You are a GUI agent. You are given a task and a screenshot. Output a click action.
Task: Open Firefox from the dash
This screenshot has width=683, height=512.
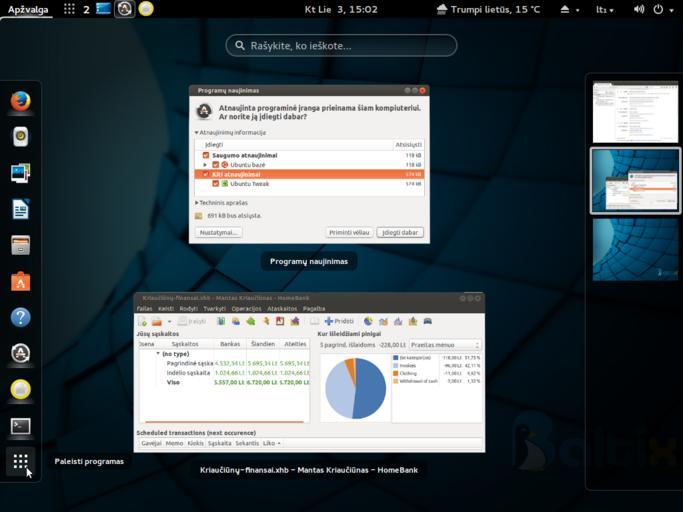point(20,101)
